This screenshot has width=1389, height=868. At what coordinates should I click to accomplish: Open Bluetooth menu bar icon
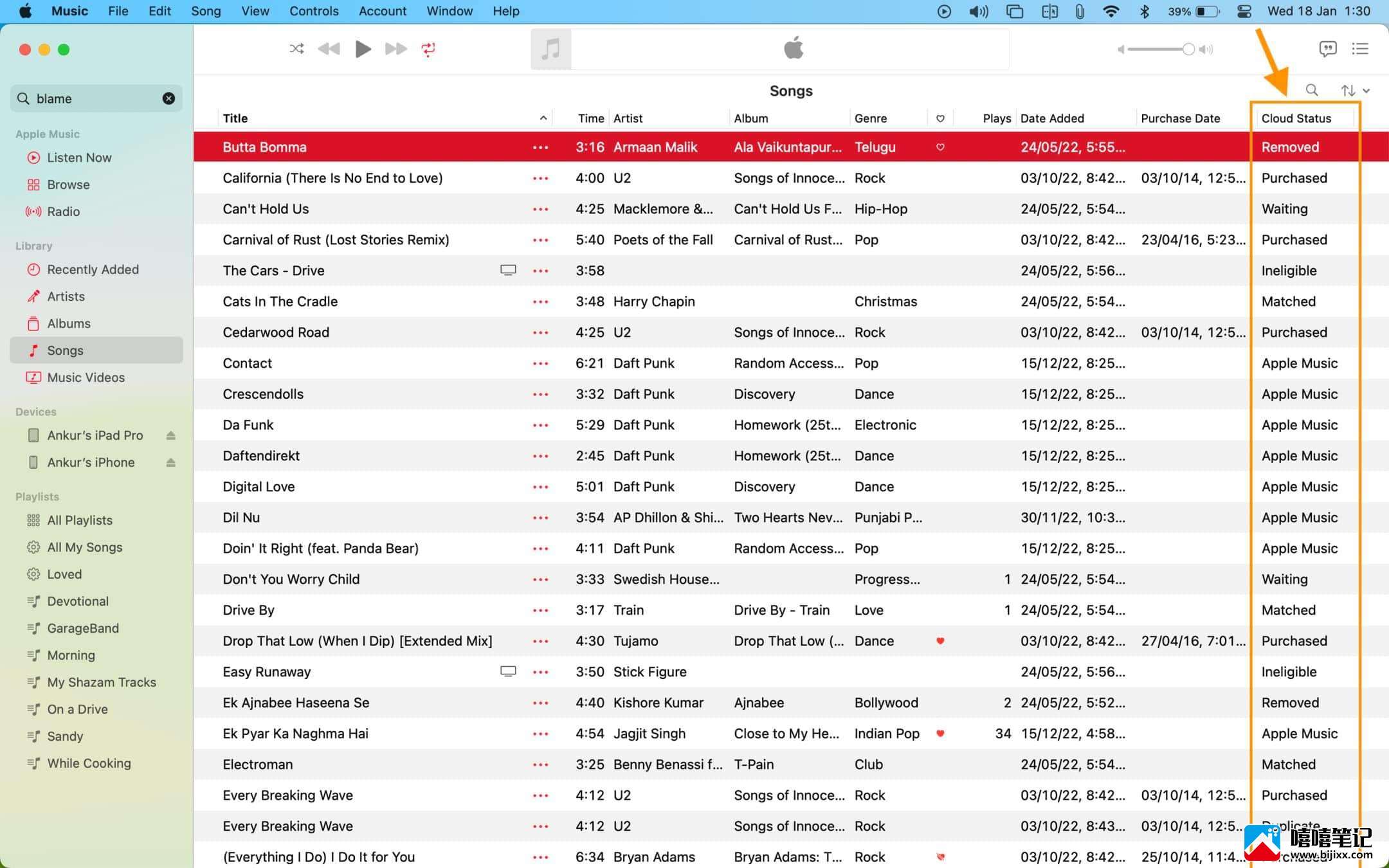click(x=1145, y=11)
